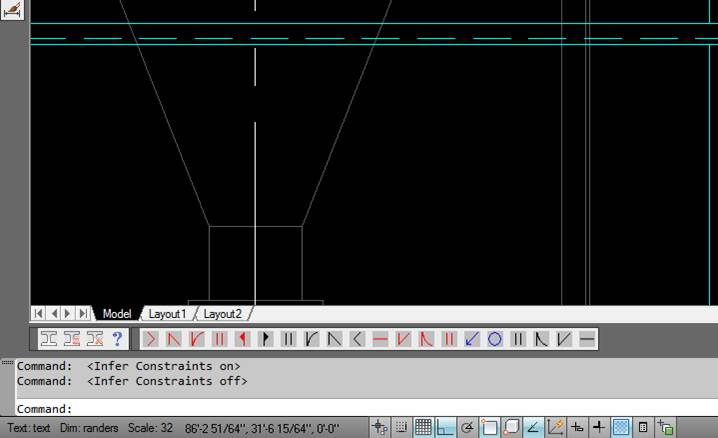Screen dimensions: 718x438
Task: Click the I-beam icon with red edit lines
Action: point(72,339)
